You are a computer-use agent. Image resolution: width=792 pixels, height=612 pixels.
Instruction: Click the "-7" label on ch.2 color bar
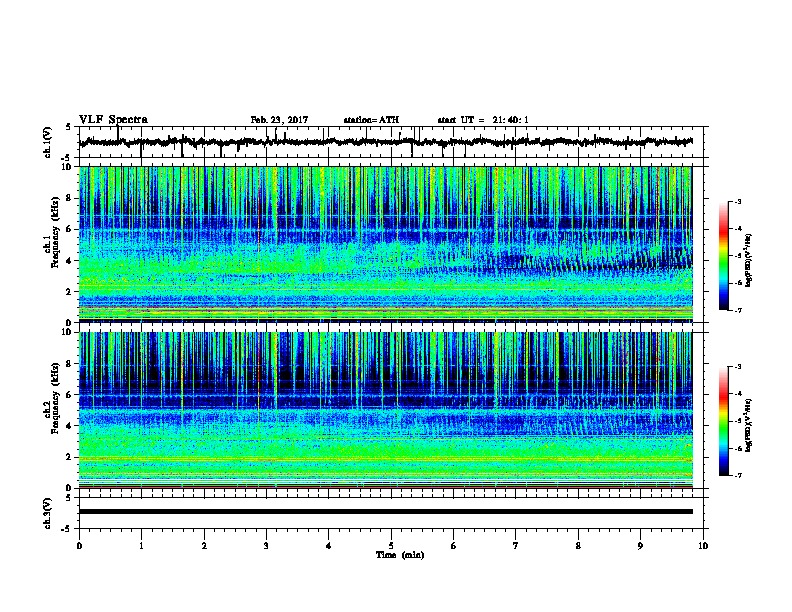738,475
